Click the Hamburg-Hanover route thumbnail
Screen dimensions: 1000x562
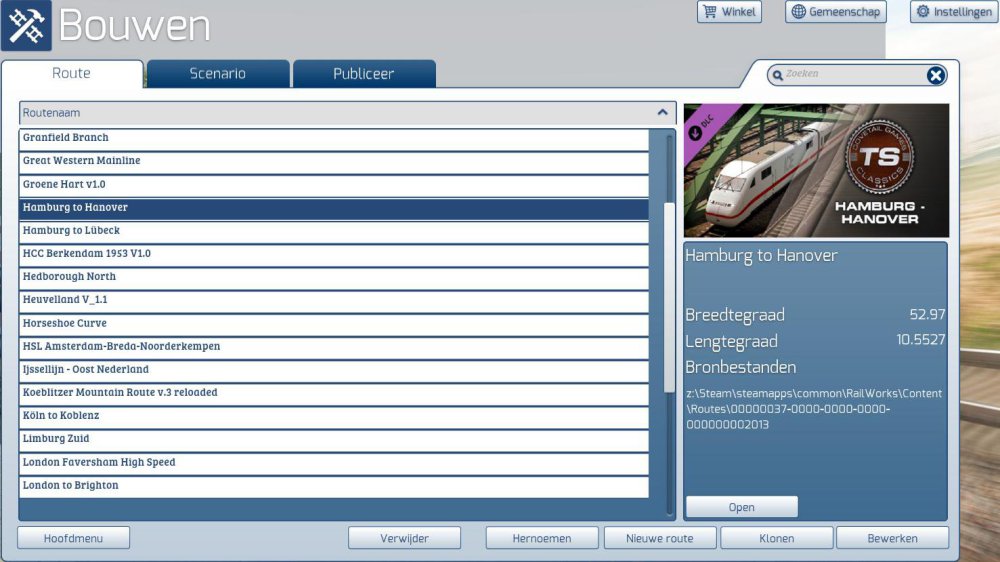point(816,170)
